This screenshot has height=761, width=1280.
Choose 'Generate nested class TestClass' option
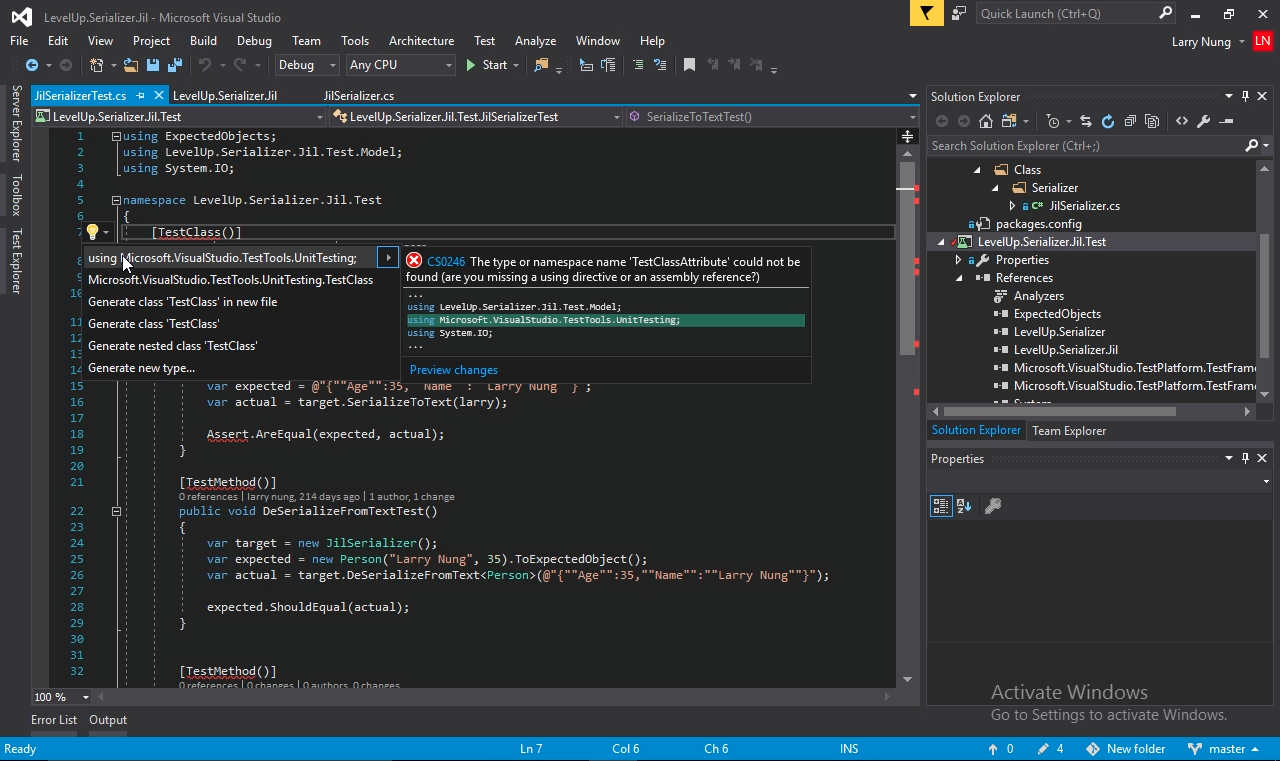173,346
